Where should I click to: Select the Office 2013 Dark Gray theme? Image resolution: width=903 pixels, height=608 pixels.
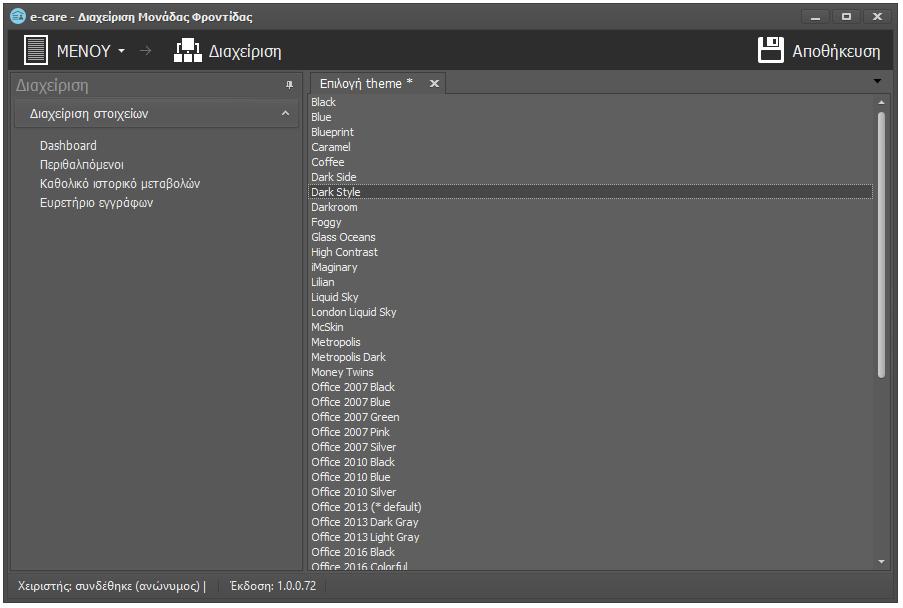pyautogui.click(x=591, y=521)
